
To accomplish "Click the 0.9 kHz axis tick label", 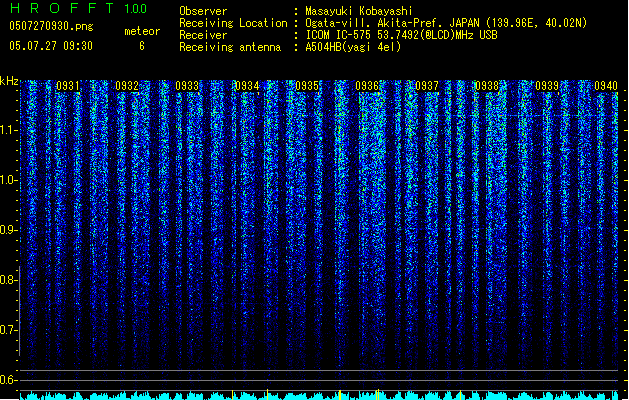I will point(8,230).
